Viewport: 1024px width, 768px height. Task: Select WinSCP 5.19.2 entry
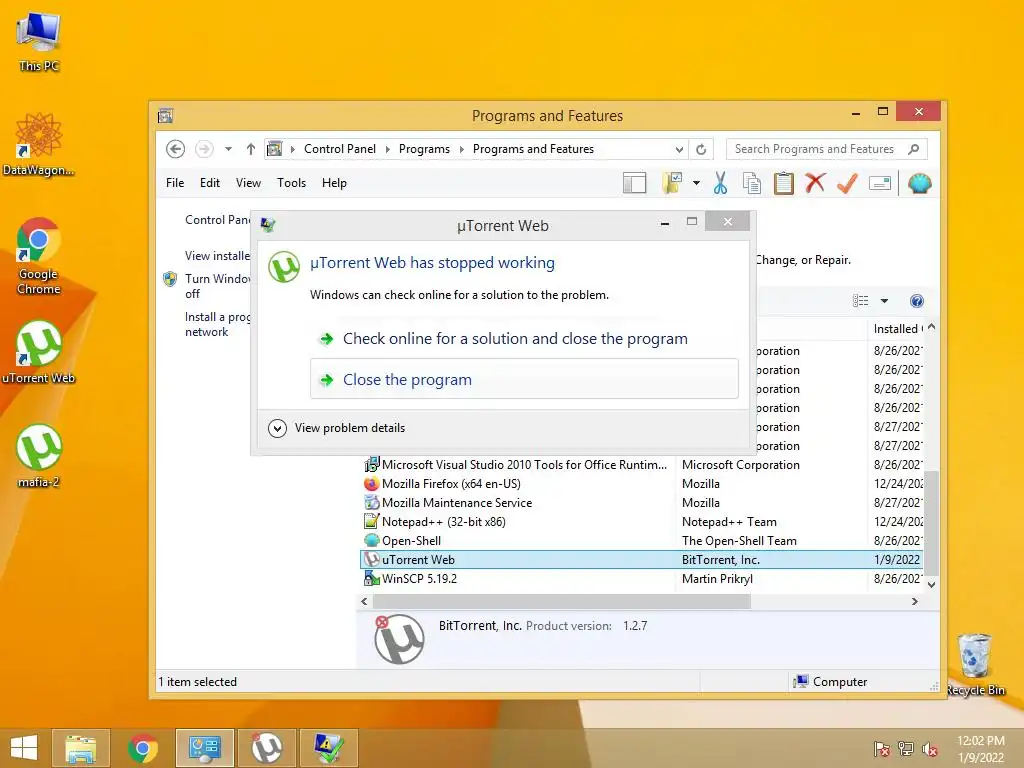(x=642, y=579)
